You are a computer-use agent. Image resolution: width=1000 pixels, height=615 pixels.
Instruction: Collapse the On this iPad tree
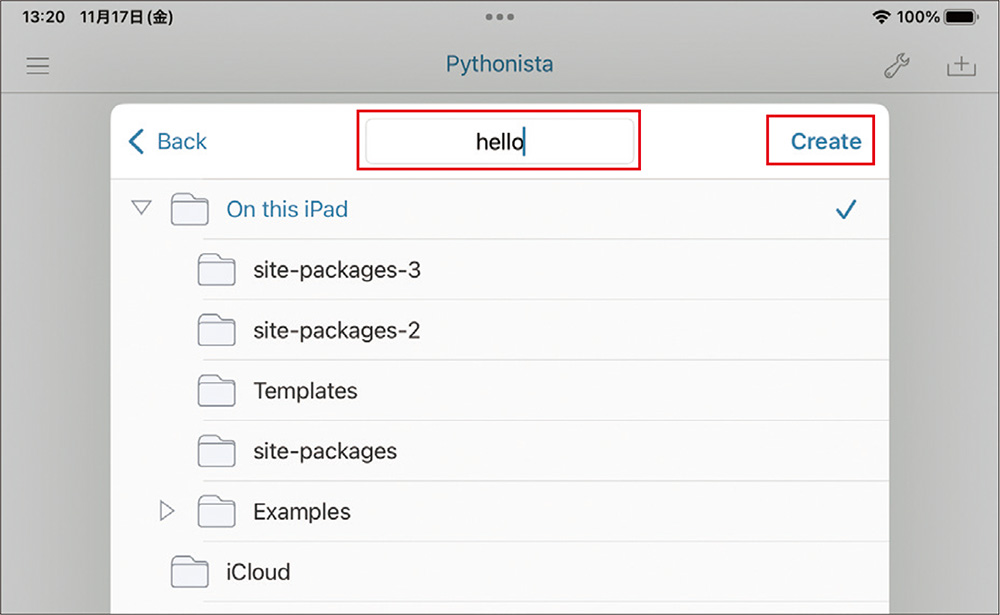(x=141, y=207)
